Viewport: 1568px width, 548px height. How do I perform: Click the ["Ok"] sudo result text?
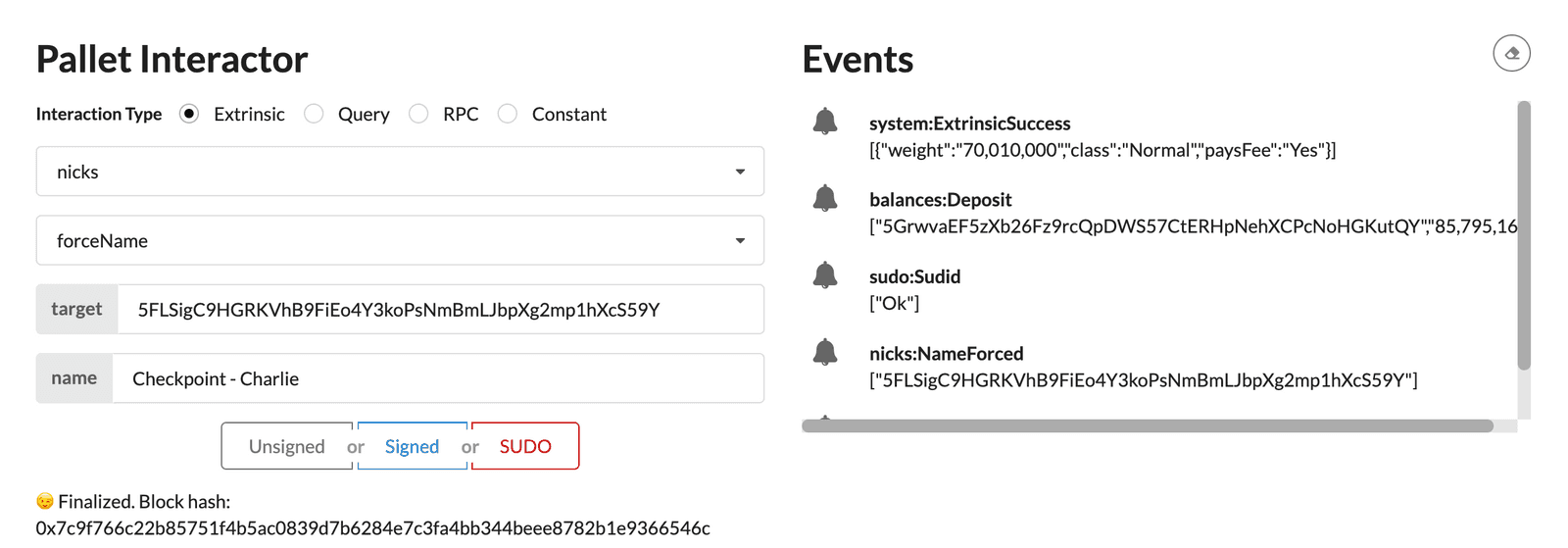894,303
